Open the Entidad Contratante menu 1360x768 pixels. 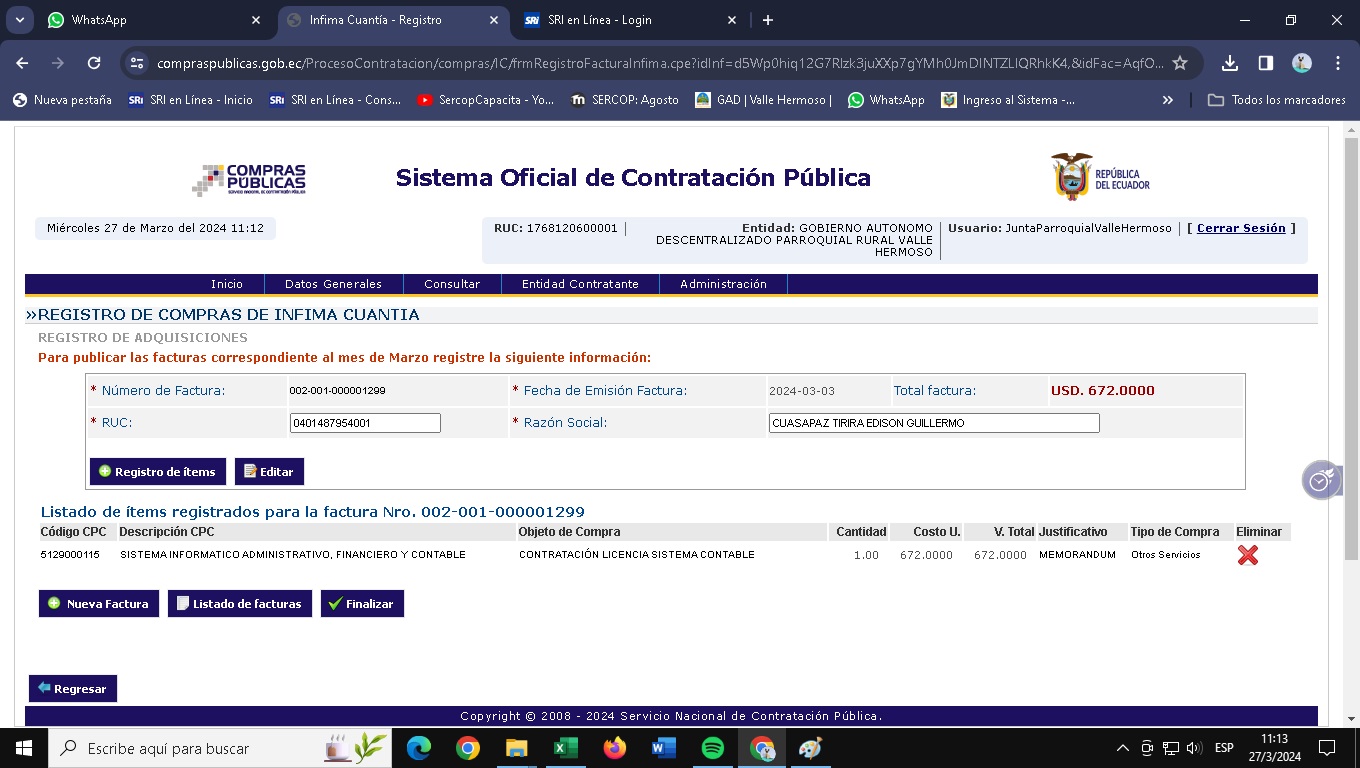pyautogui.click(x=580, y=284)
